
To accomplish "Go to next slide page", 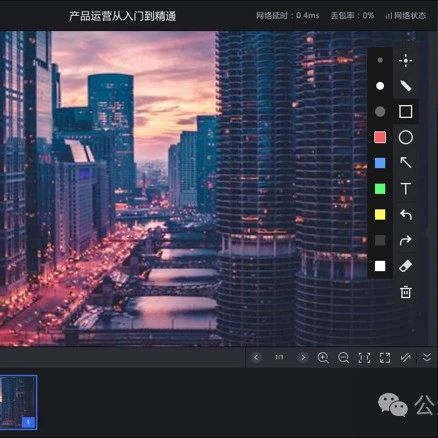I will (303, 358).
